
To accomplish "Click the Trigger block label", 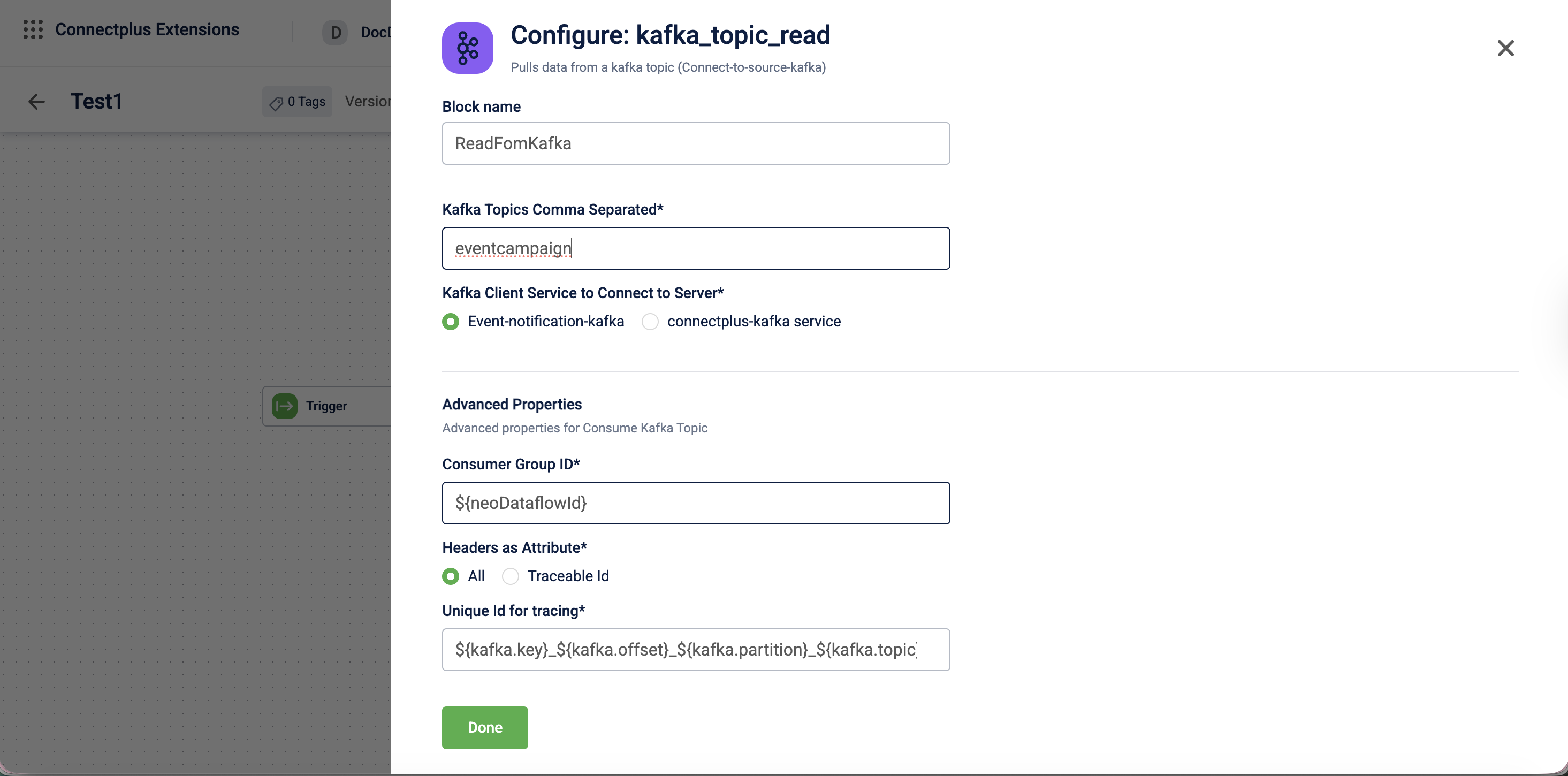I will (326, 406).
